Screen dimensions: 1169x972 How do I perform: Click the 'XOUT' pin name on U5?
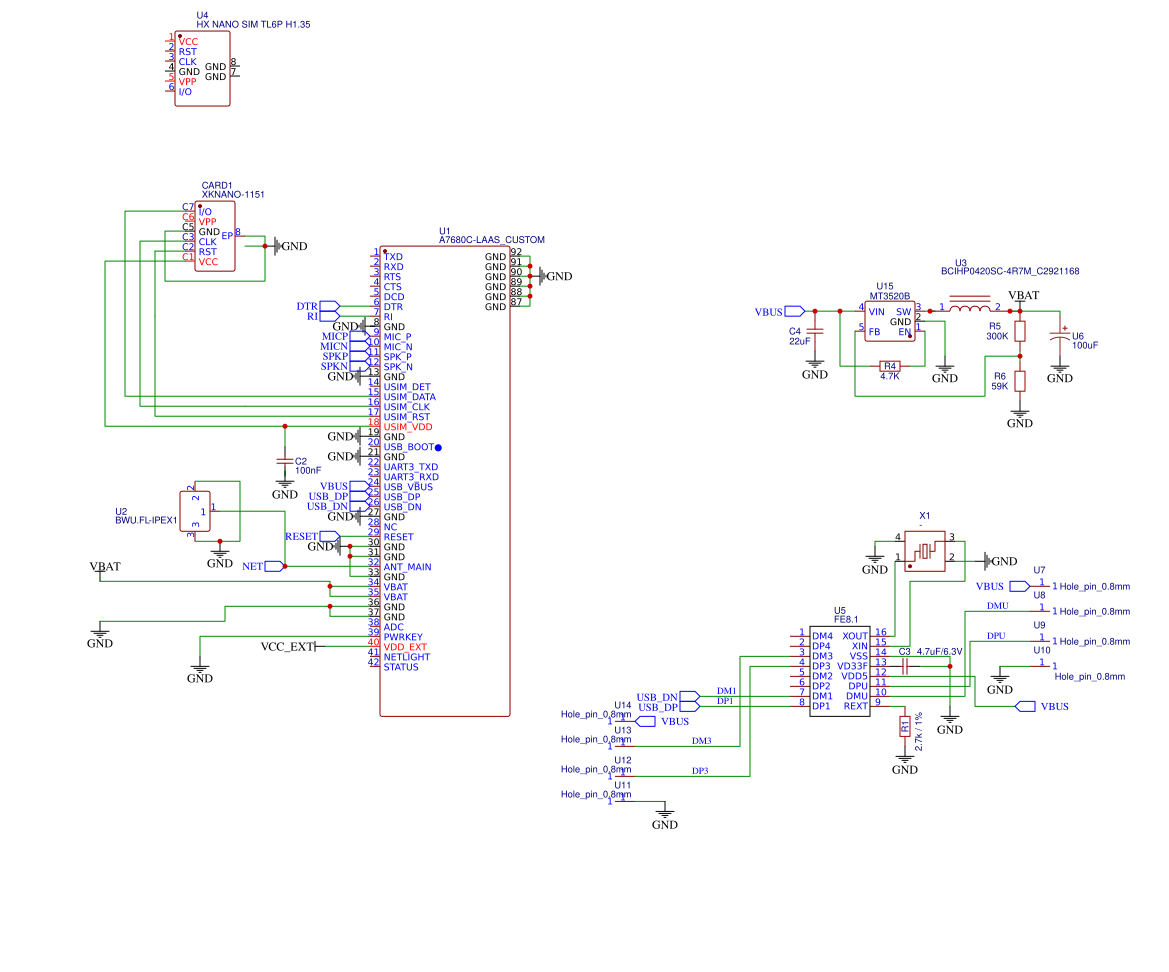pos(855,637)
